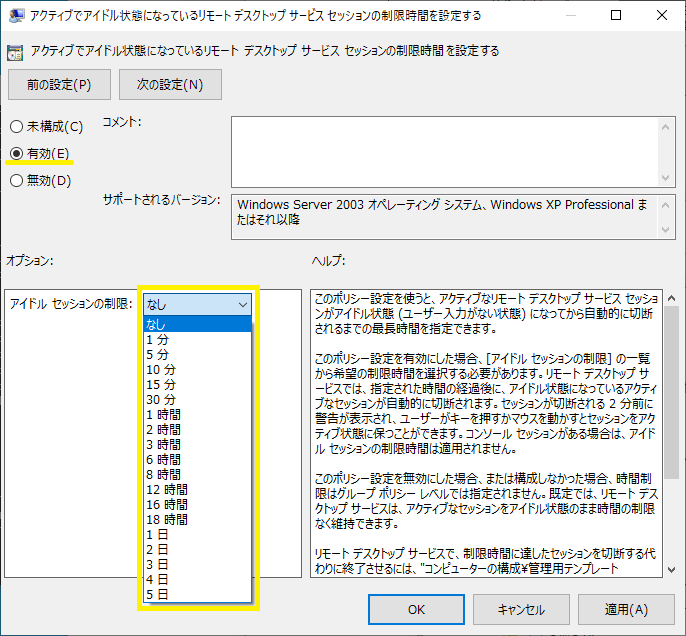Click the ヘルプ: label

click(329, 261)
